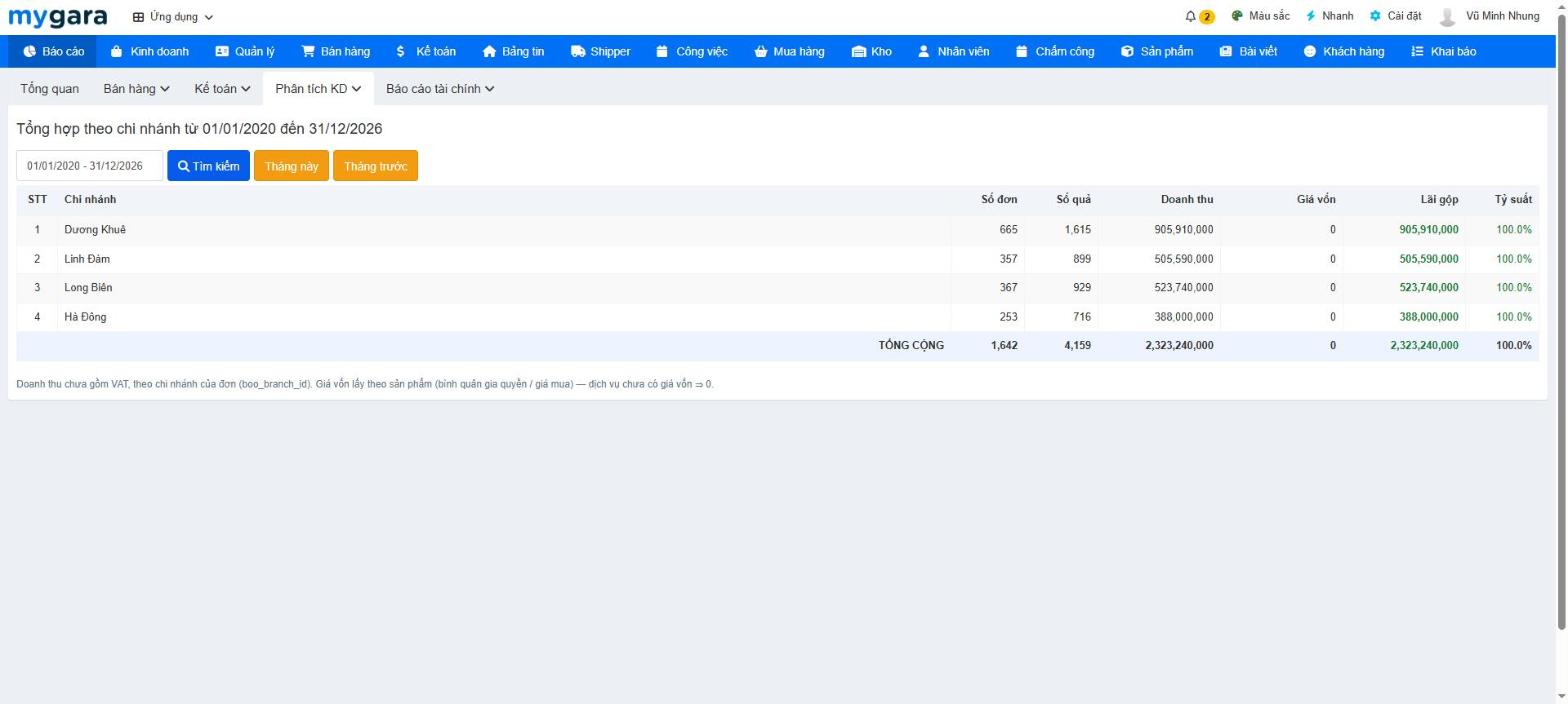This screenshot has width=1568, height=704.
Task: Select the Hà Đông branch row
Action: [x=777, y=316]
